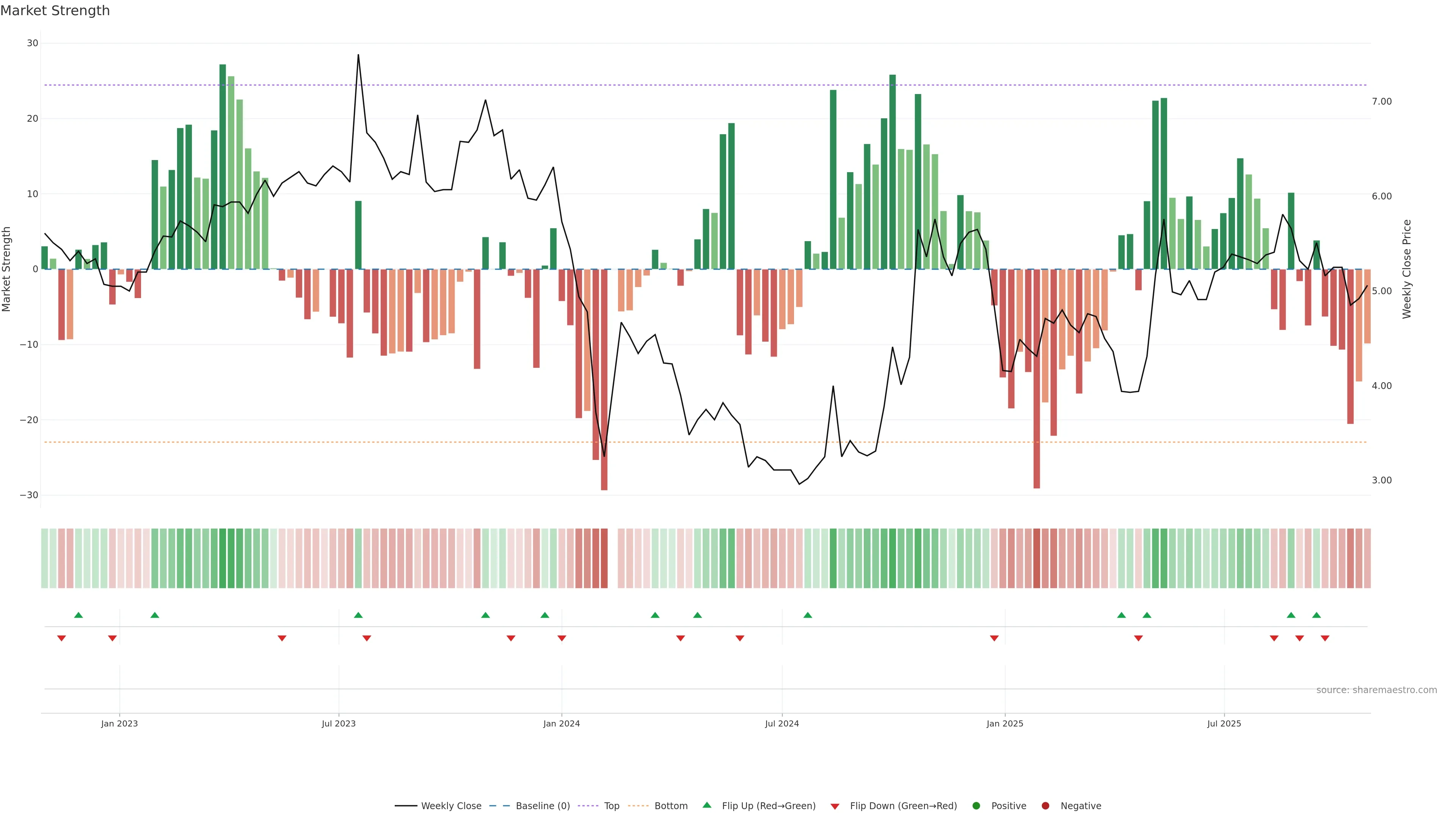Click the green Flip Up legend triangle
The width and height of the screenshot is (1456, 819).
[x=706, y=805]
